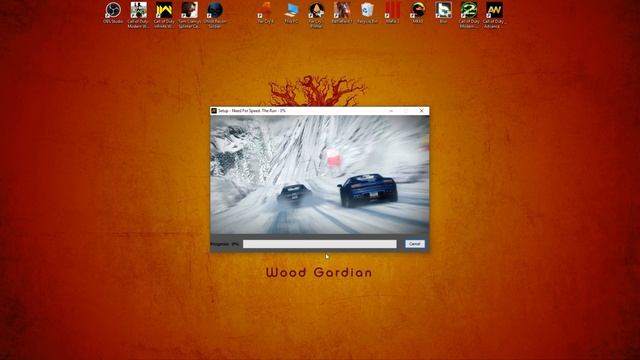Open Tom Clancy's Splinter Cell shortcut
Viewport: 640px width, 360px height.
pos(189,15)
